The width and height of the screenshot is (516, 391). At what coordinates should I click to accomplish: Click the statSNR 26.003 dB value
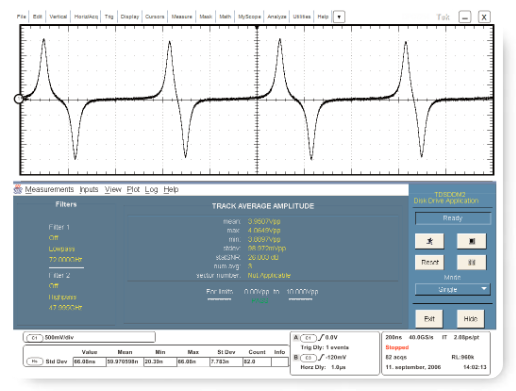(263, 257)
